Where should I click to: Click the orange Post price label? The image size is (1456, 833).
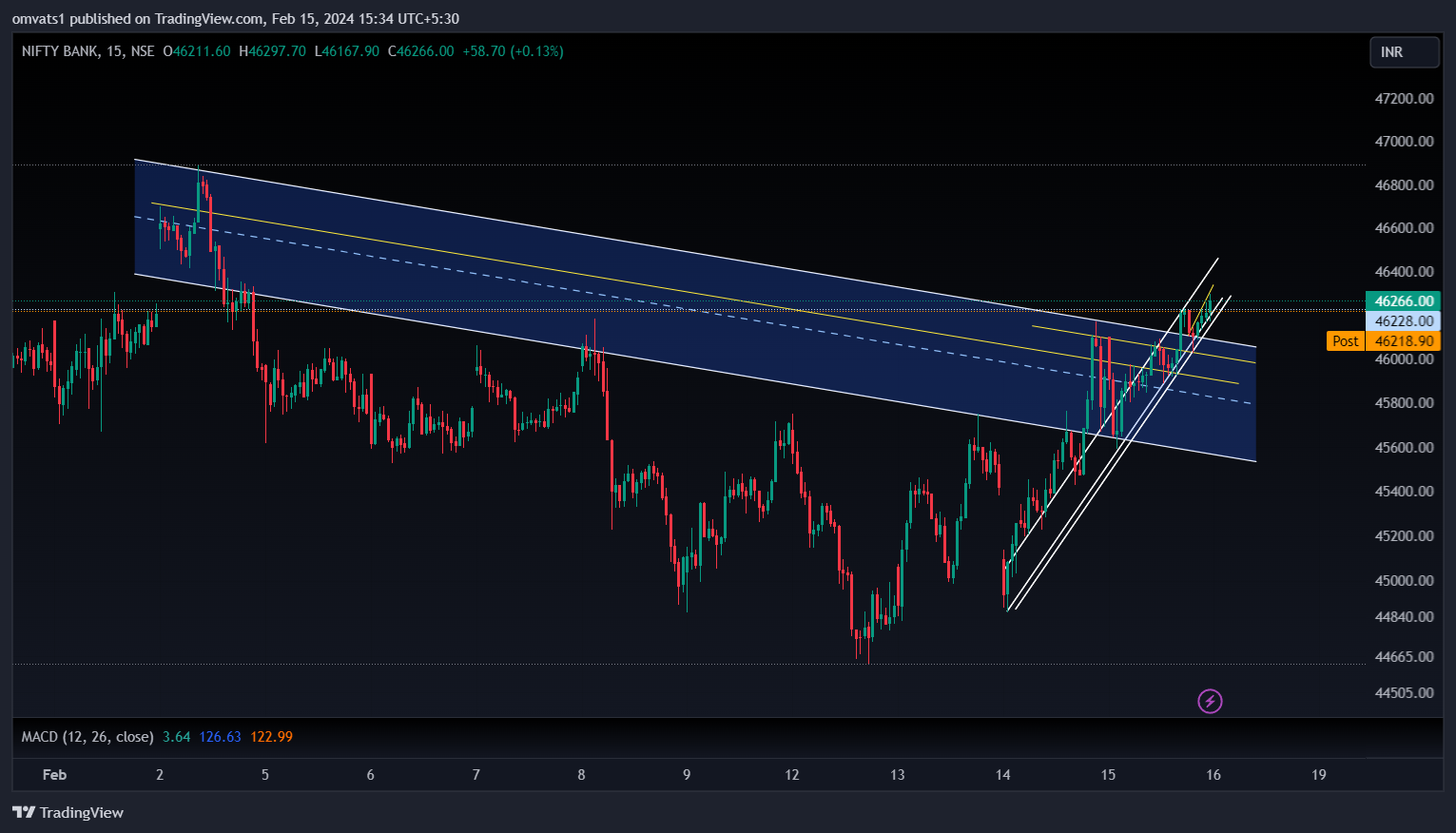pyautogui.click(x=1346, y=341)
